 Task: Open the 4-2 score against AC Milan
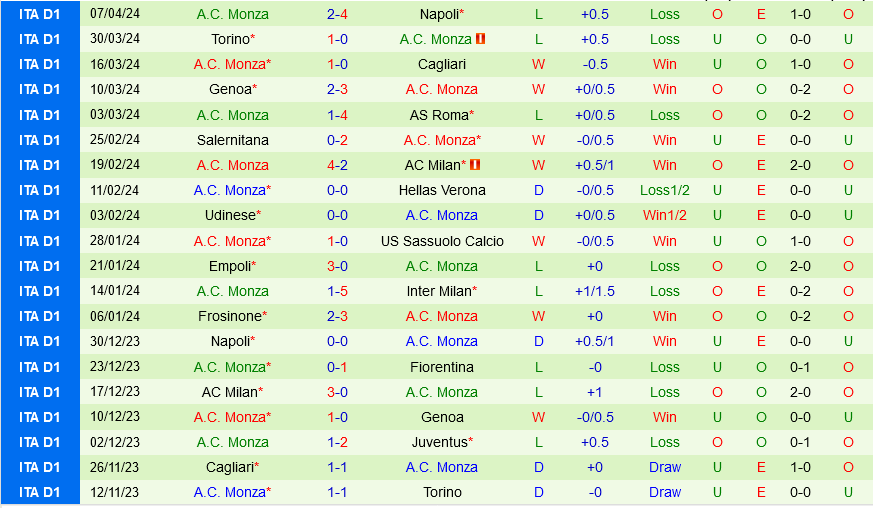337,165
